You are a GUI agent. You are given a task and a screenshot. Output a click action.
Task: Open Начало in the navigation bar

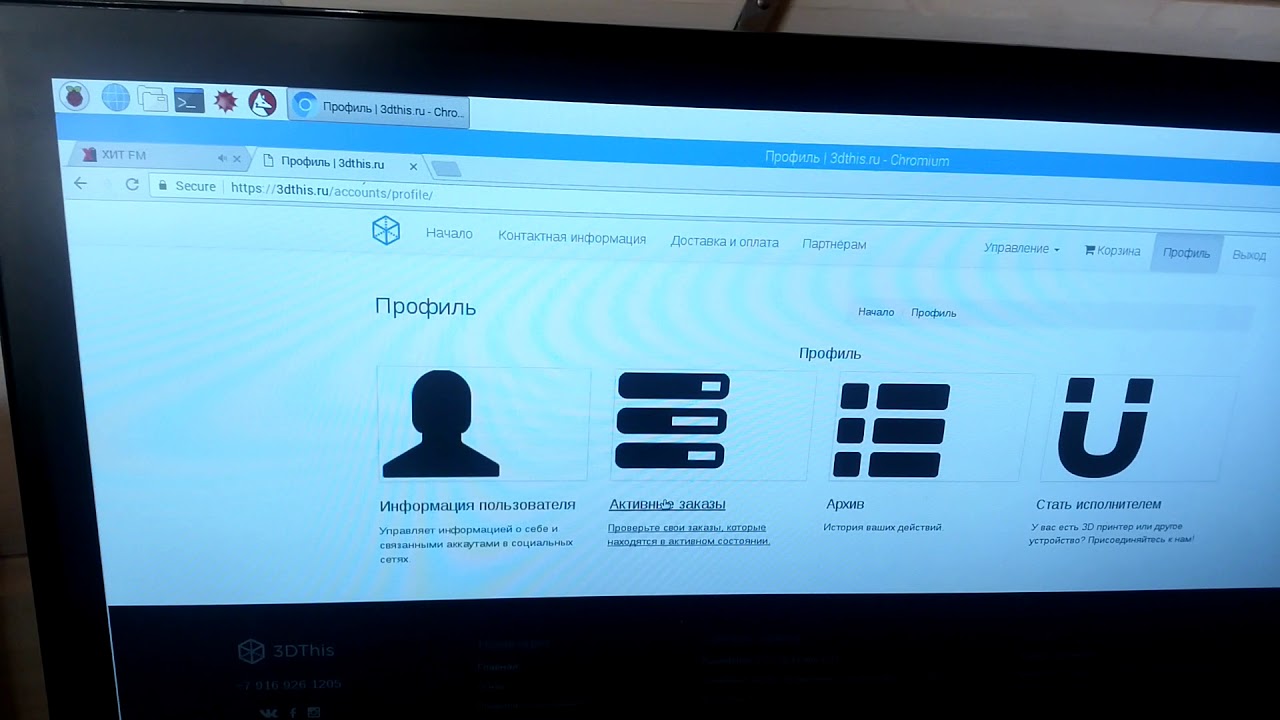(449, 233)
